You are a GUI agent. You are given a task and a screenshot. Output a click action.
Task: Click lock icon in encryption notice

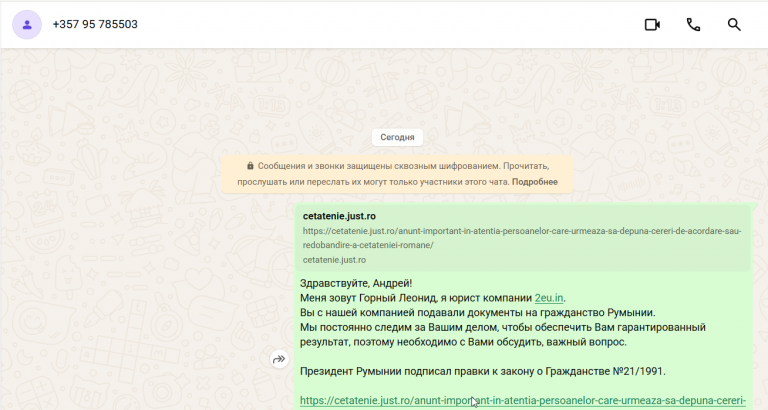coord(250,166)
